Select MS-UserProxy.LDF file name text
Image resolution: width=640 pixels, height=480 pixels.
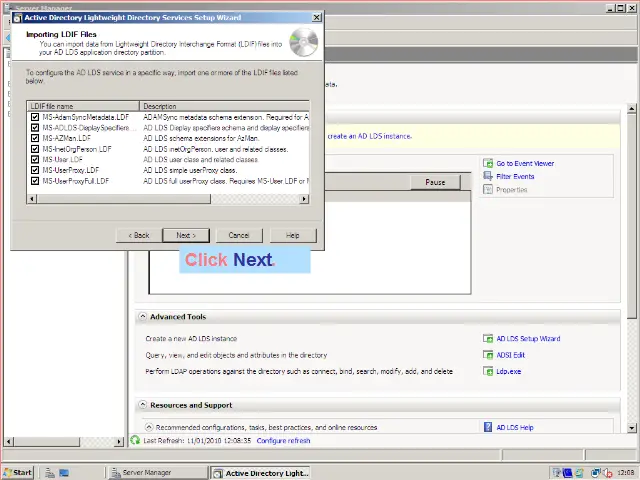pyautogui.click(x=71, y=170)
